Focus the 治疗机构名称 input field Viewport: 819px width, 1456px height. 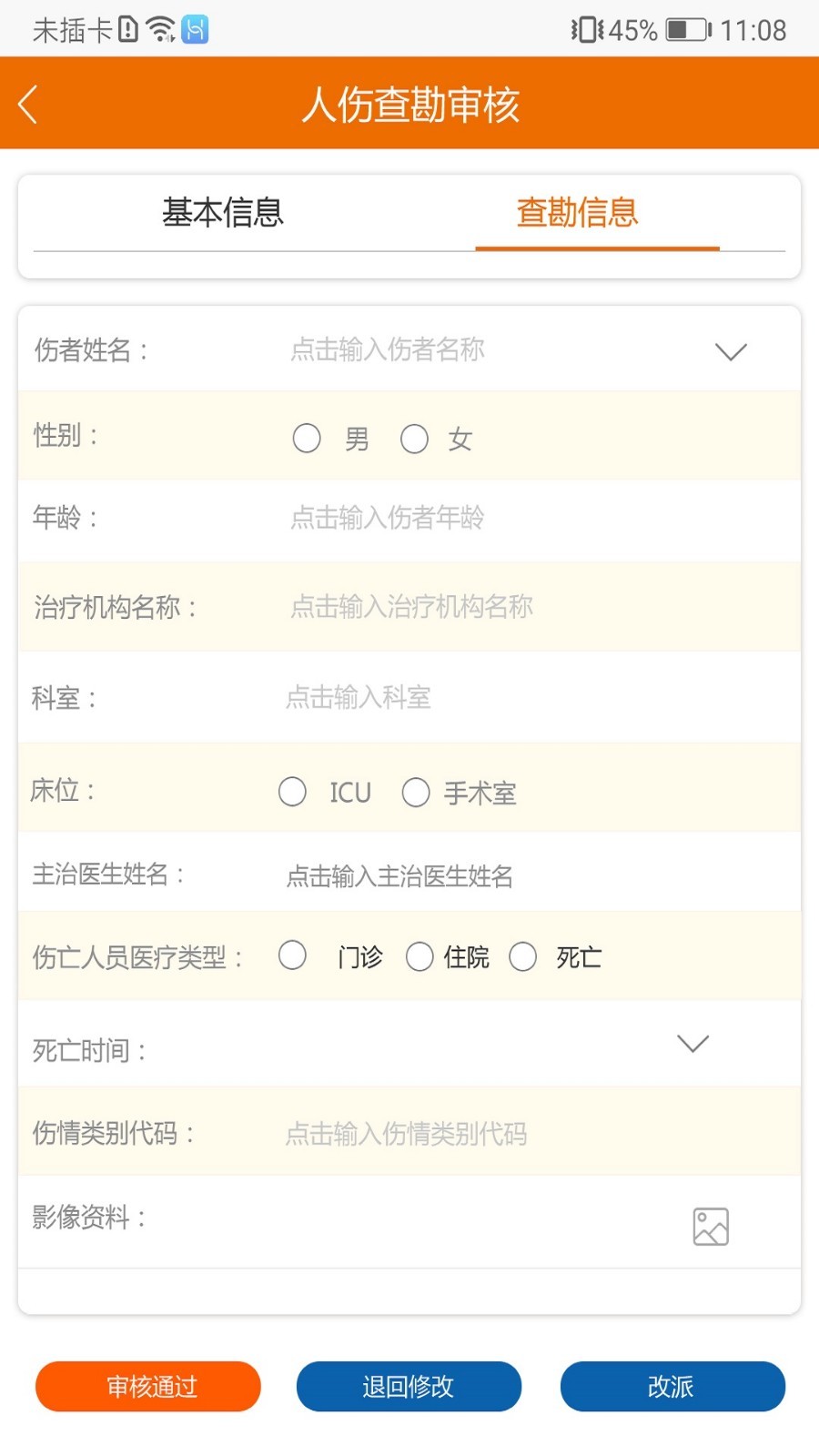click(x=537, y=606)
